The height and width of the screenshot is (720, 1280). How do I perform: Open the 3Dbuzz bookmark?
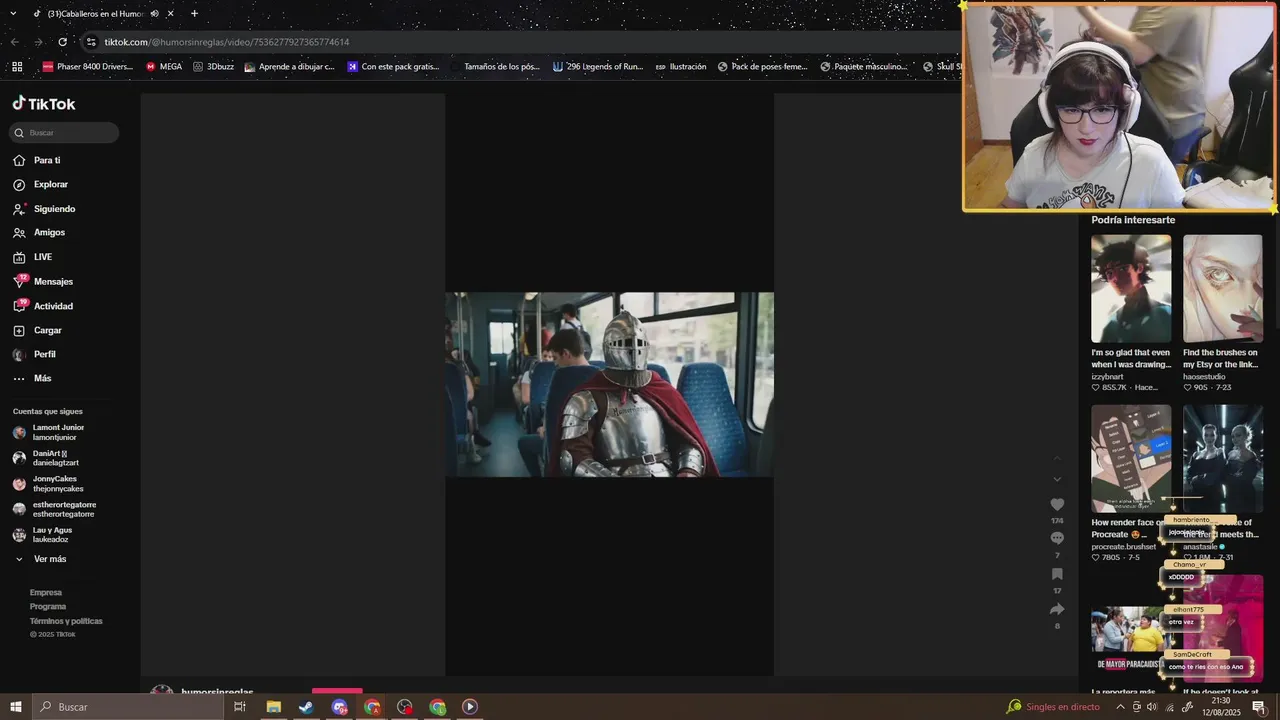(213, 67)
